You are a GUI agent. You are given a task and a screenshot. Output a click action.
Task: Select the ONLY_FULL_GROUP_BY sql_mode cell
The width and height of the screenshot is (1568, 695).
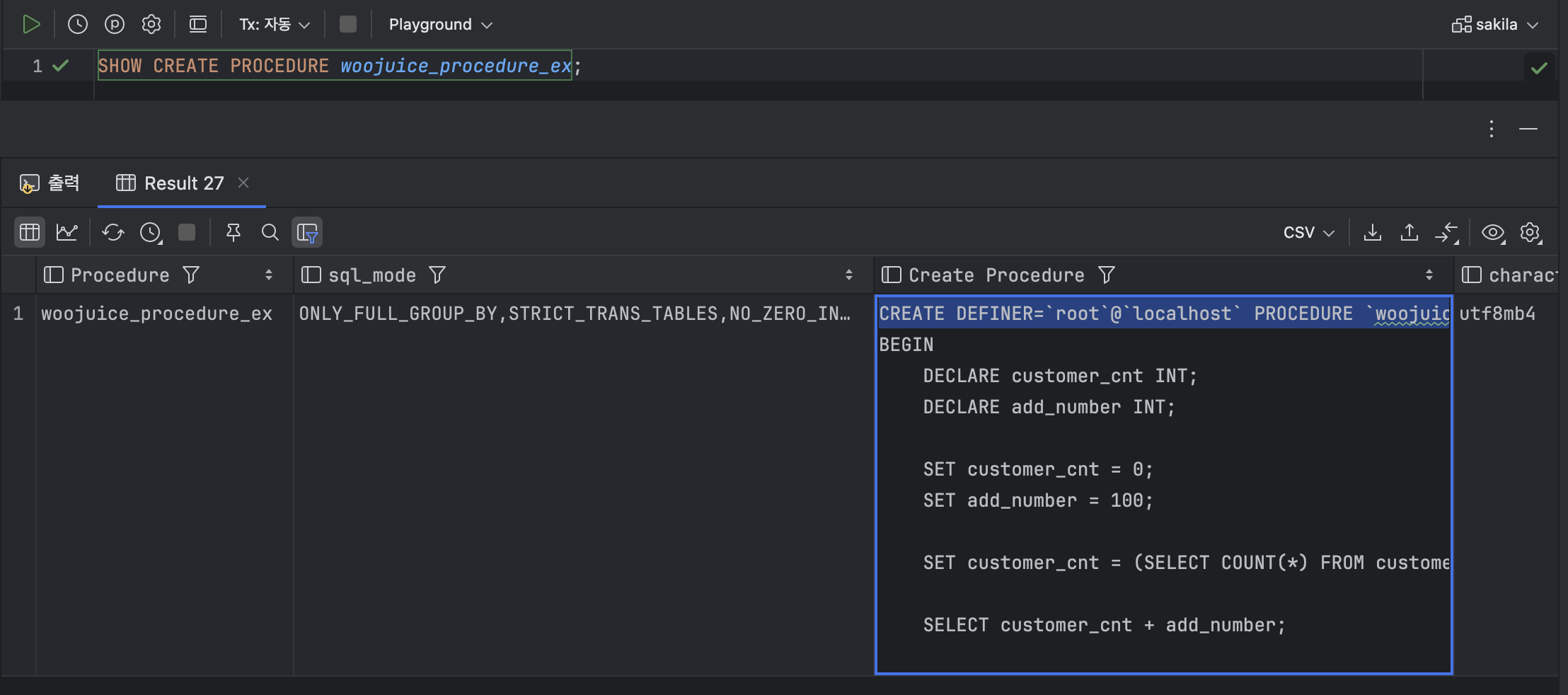click(575, 314)
